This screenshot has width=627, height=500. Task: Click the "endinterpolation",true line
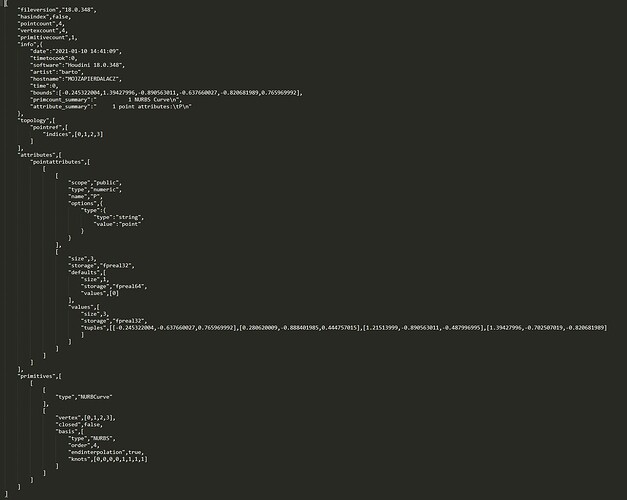[x=106, y=452]
